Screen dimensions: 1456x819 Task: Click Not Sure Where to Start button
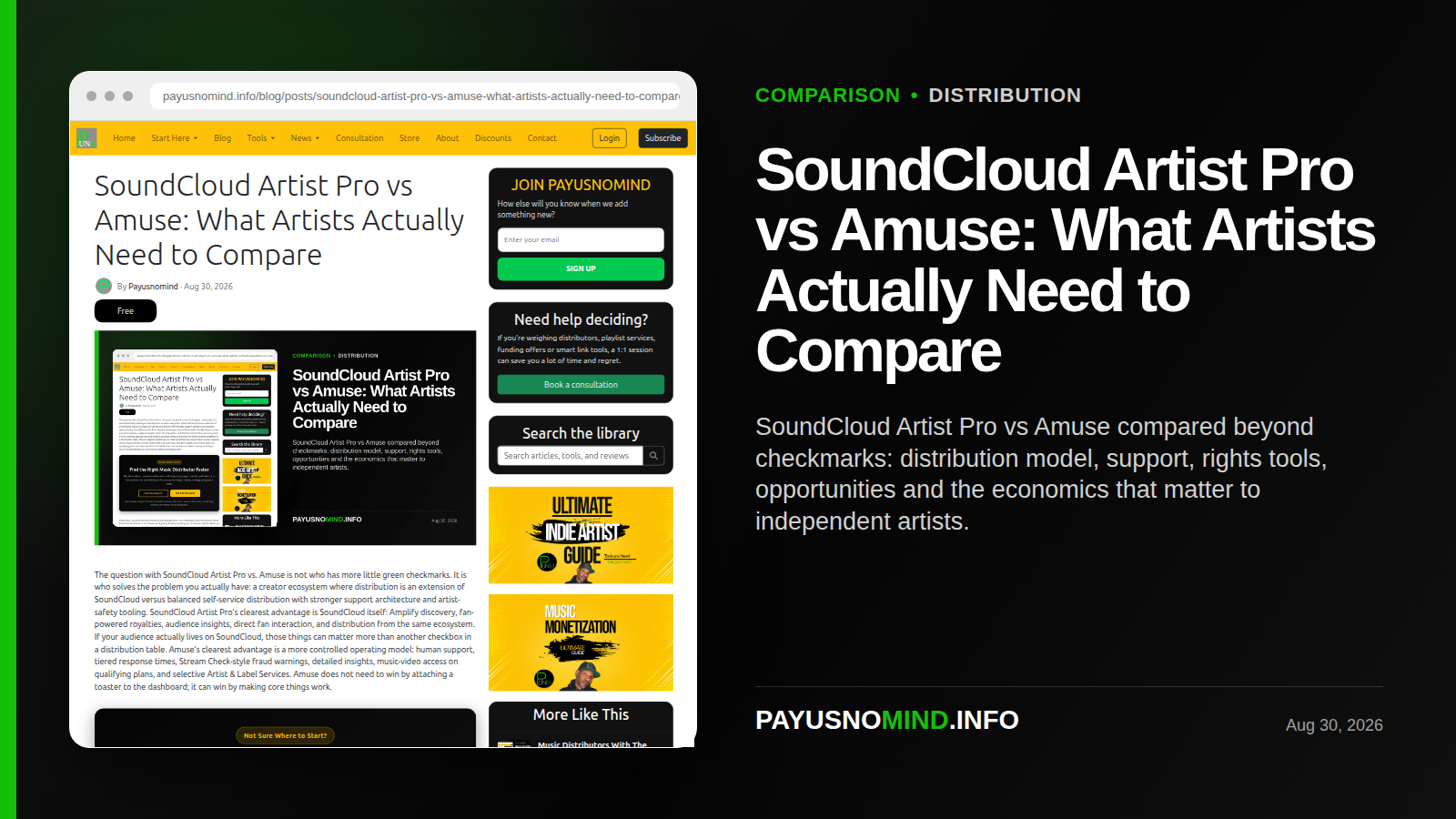click(285, 735)
